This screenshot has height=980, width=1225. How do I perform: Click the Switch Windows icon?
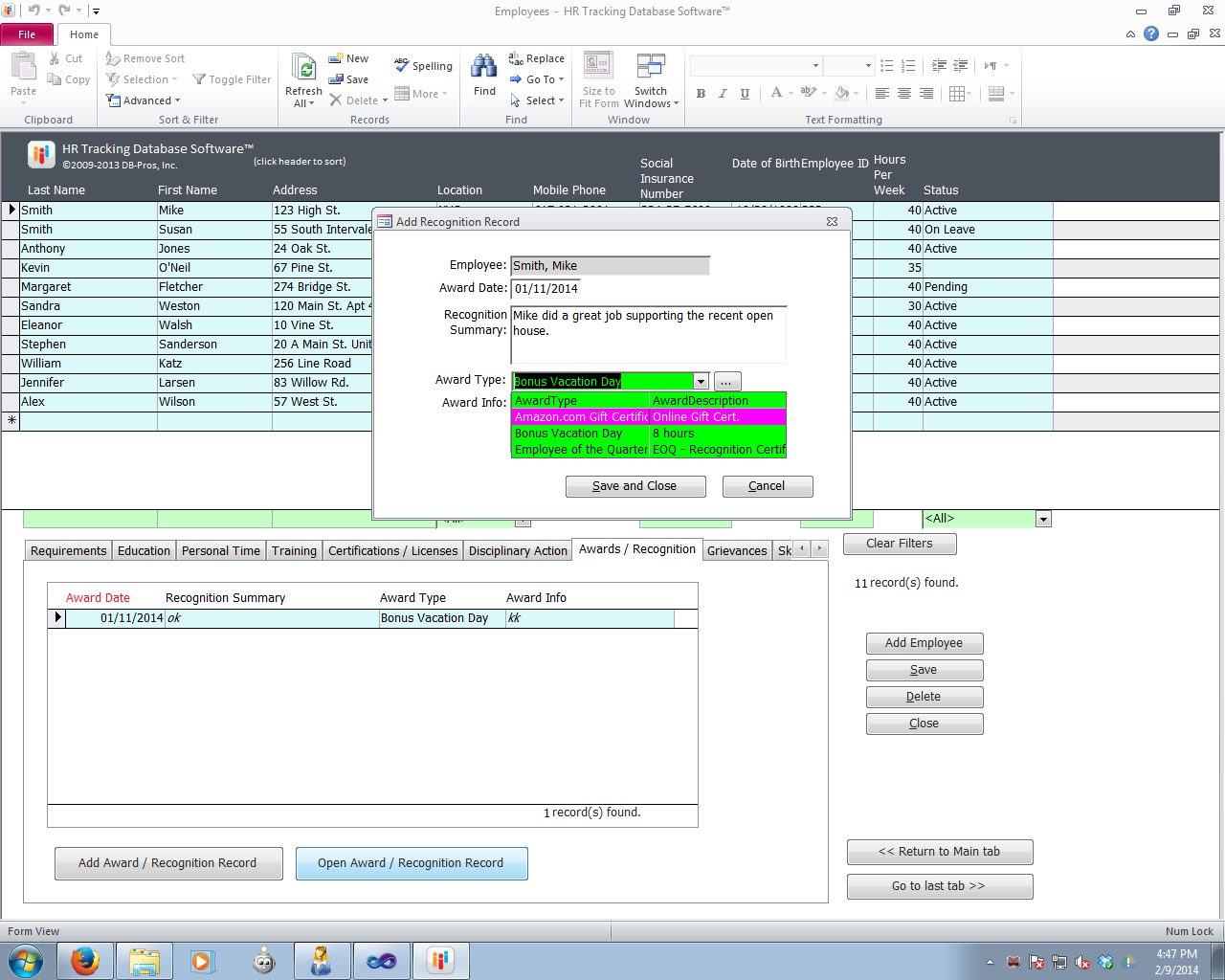click(651, 67)
